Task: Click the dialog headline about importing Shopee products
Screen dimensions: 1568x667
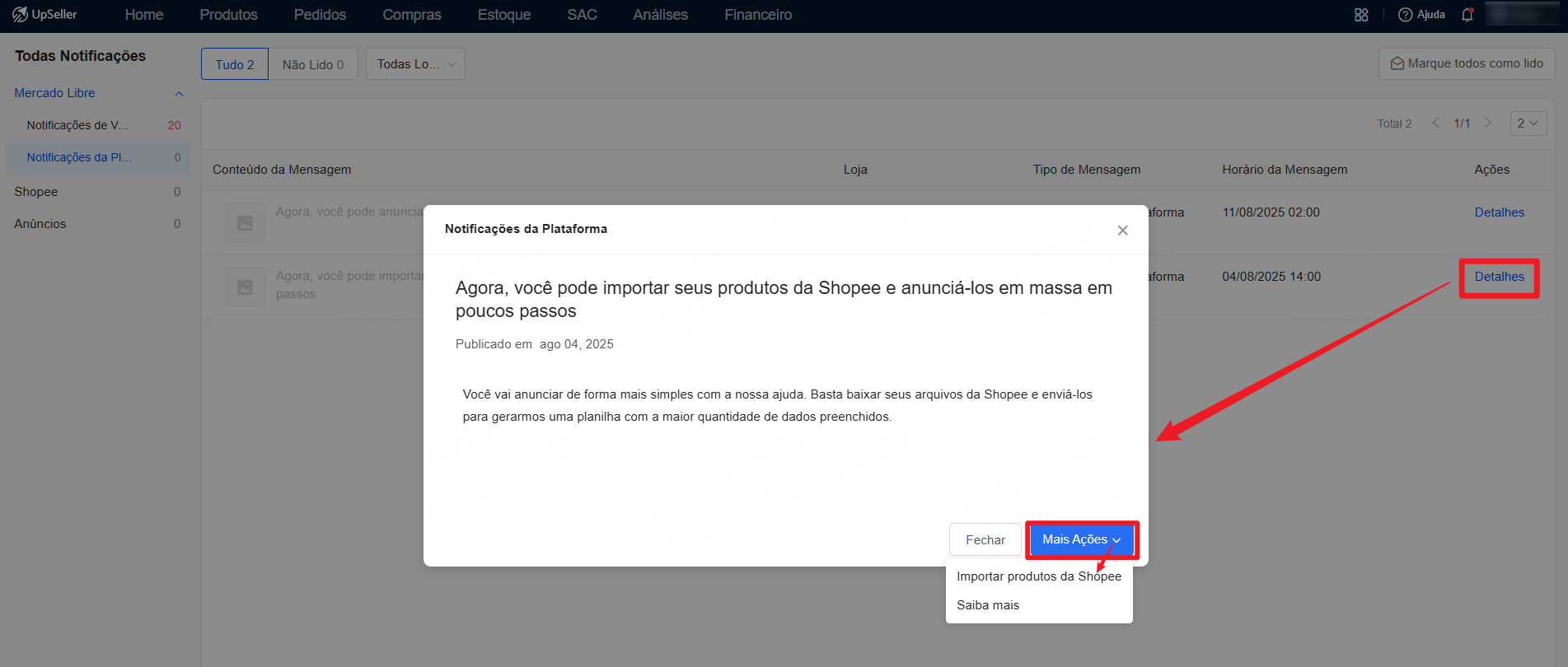Action: (x=784, y=300)
